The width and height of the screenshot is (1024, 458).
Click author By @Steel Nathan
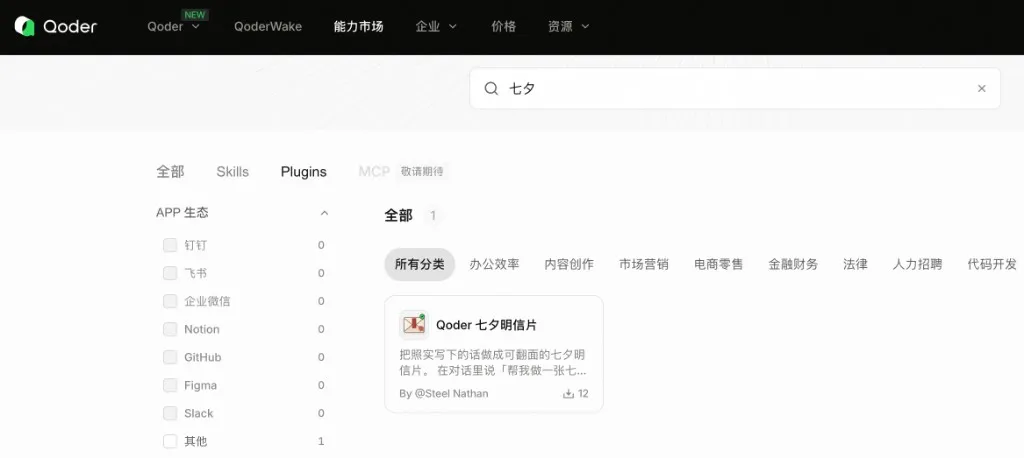pyautogui.click(x=444, y=394)
